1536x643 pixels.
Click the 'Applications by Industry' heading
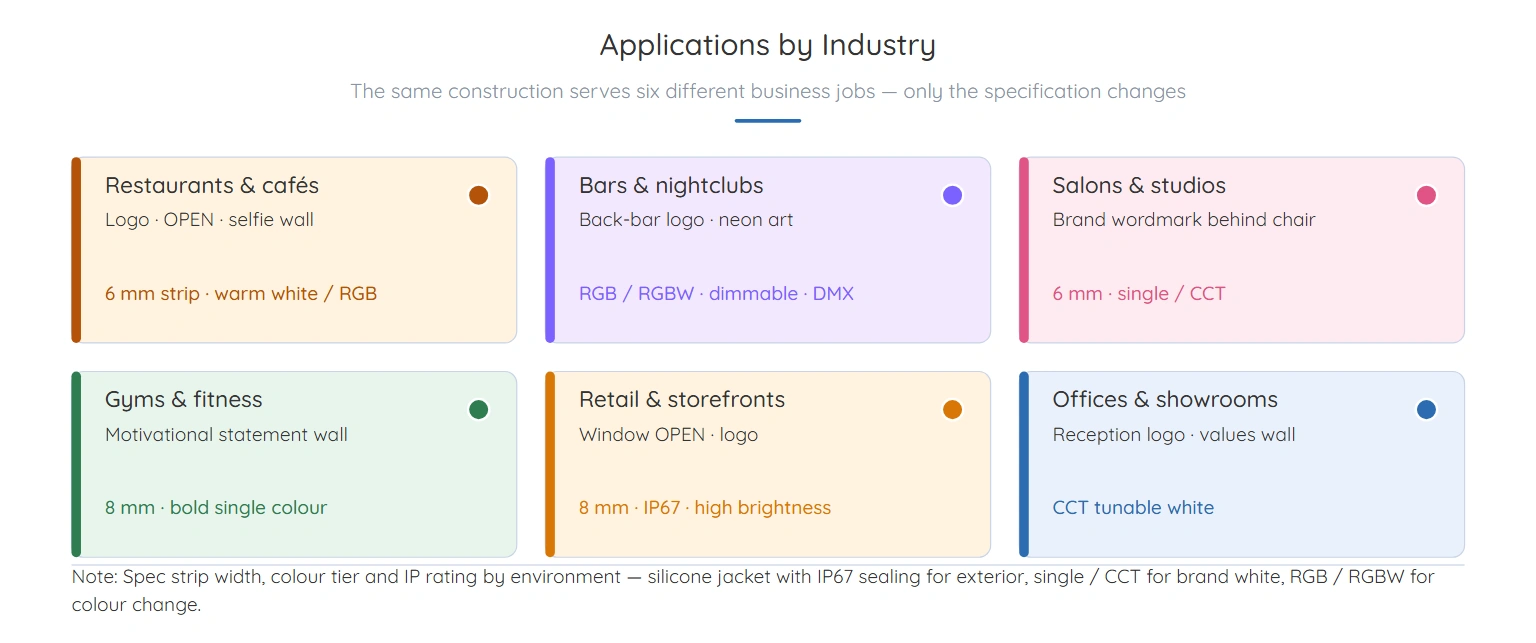coord(768,45)
